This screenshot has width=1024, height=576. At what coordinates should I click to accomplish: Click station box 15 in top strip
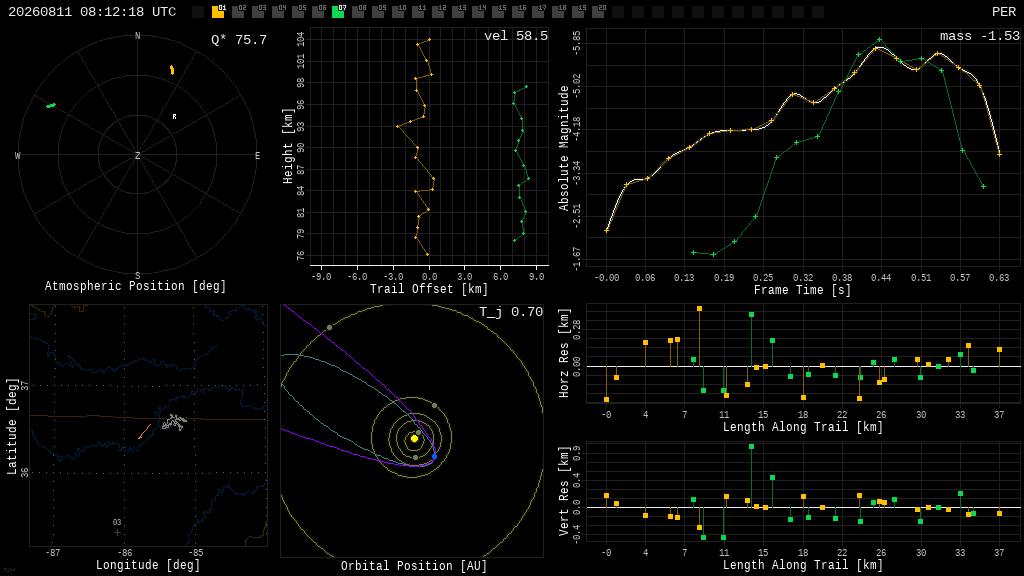498,12
